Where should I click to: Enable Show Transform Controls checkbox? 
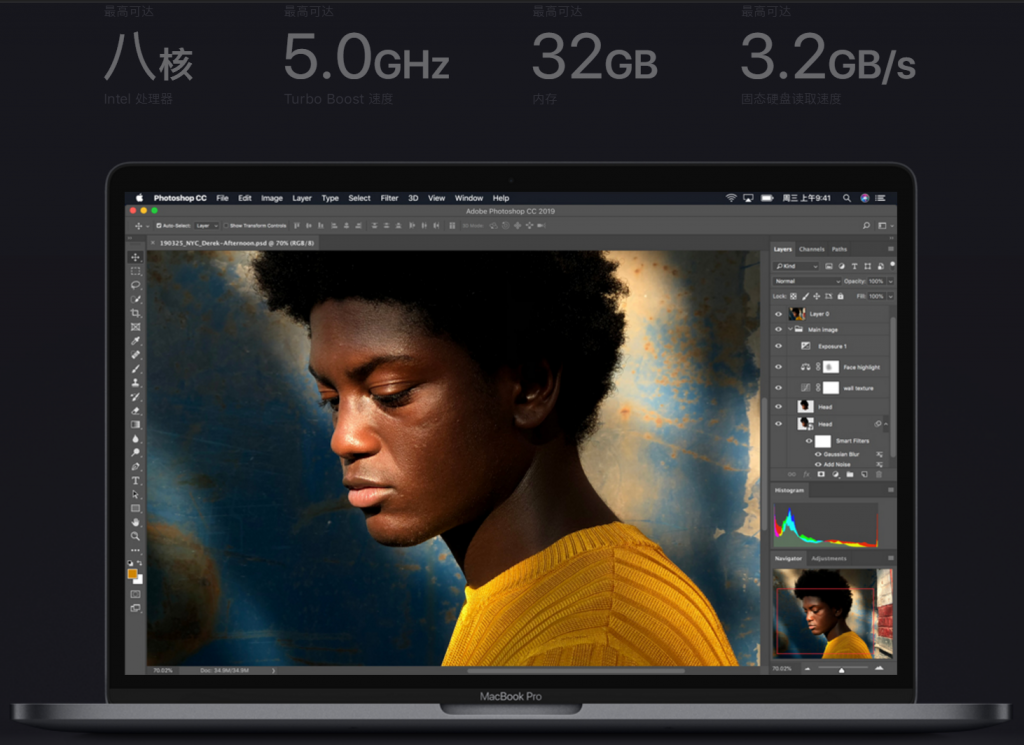(x=226, y=226)
